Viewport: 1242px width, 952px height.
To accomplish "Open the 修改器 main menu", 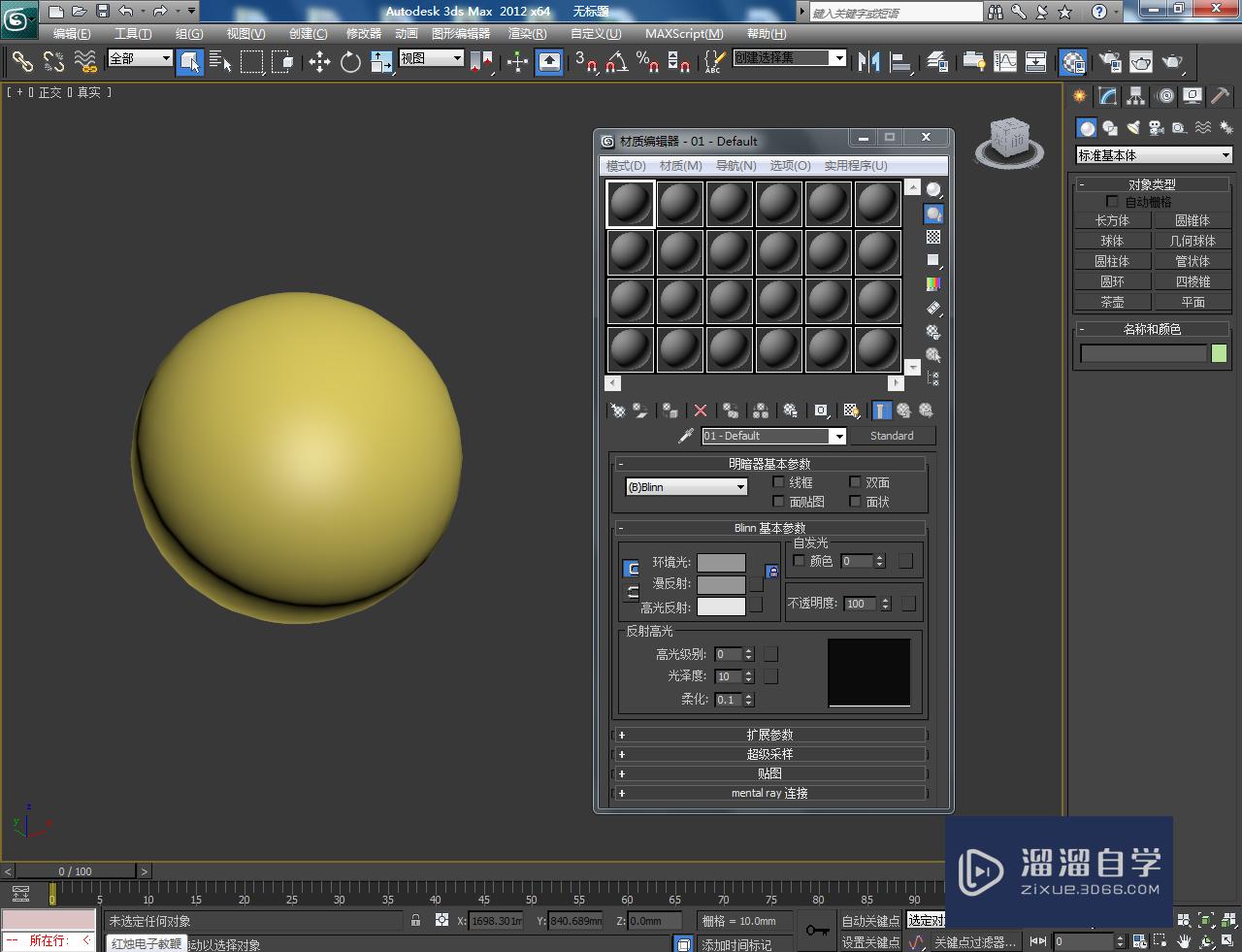I will (364, 33).
